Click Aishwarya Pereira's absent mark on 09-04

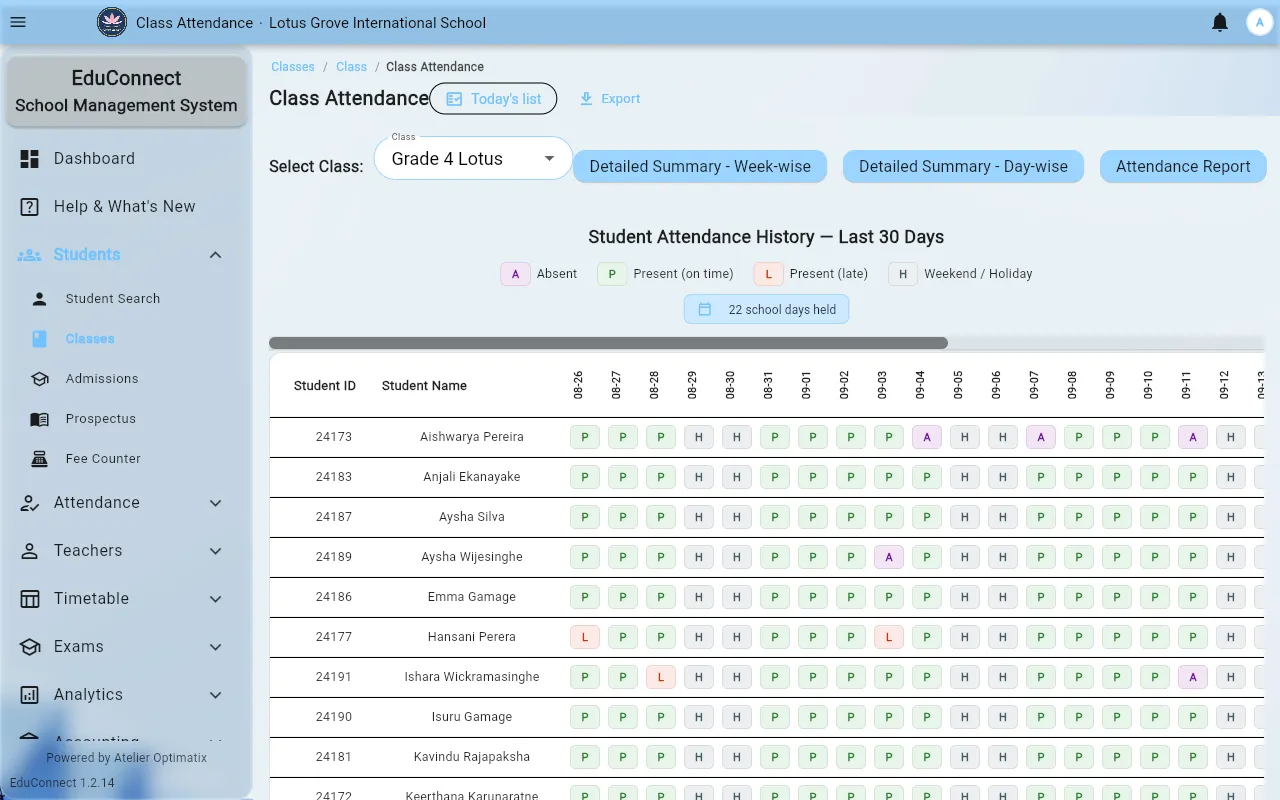click(x=927, y=437)
